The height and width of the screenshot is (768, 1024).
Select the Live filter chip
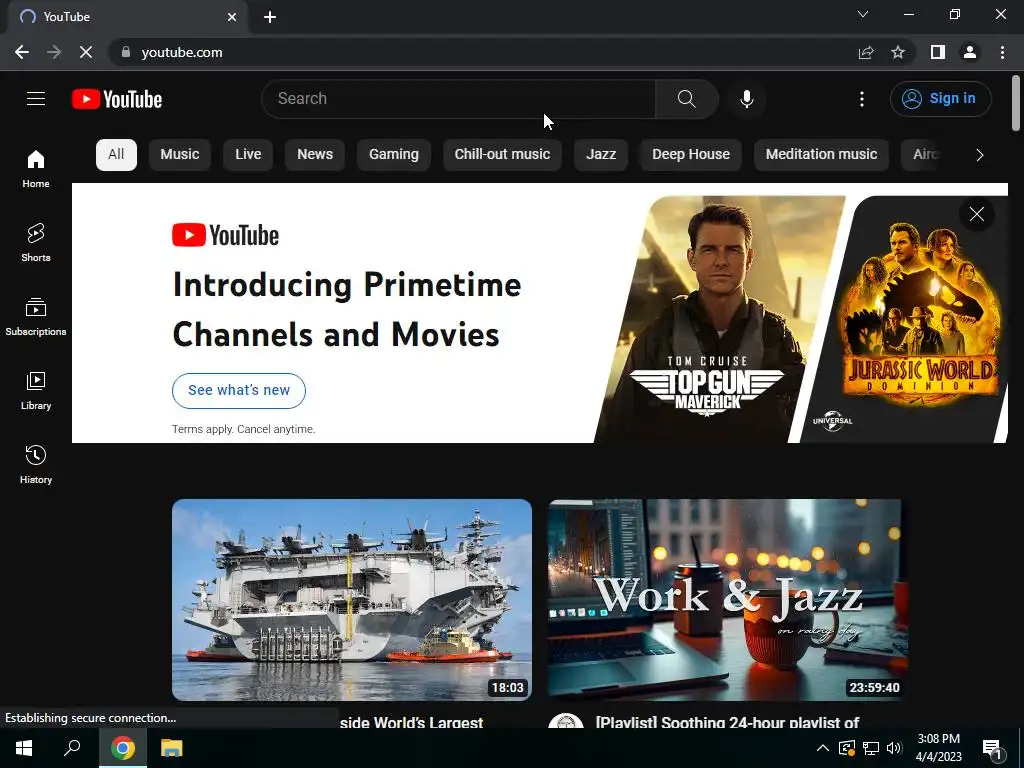coord(248,155)
